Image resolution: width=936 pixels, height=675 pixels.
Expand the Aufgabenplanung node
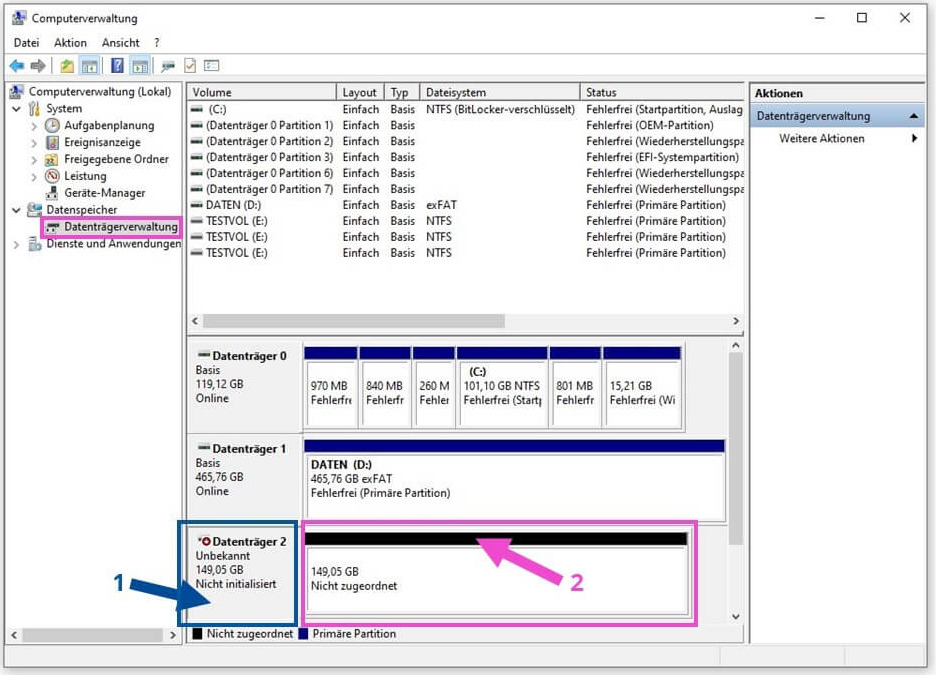34,126
